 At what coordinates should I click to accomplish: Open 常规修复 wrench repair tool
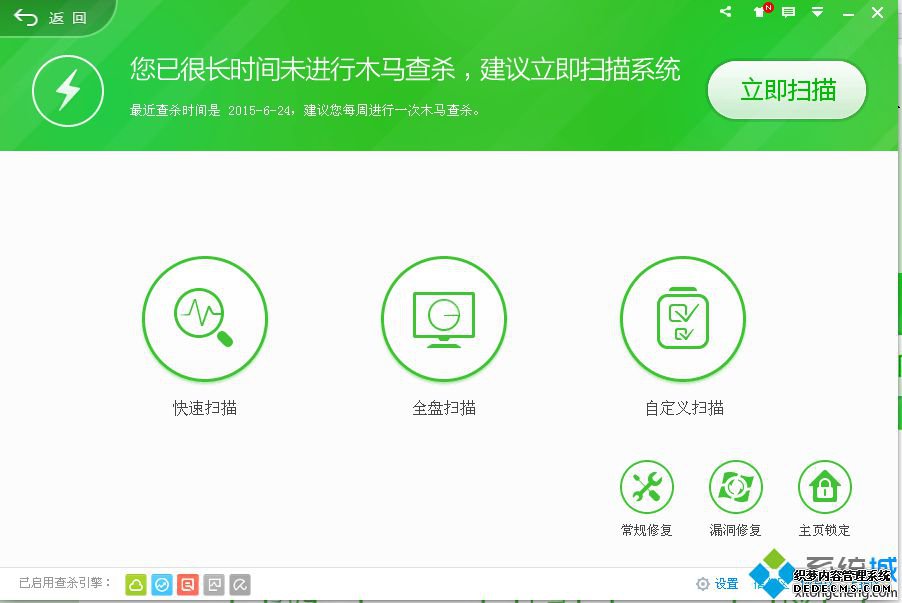647,487
